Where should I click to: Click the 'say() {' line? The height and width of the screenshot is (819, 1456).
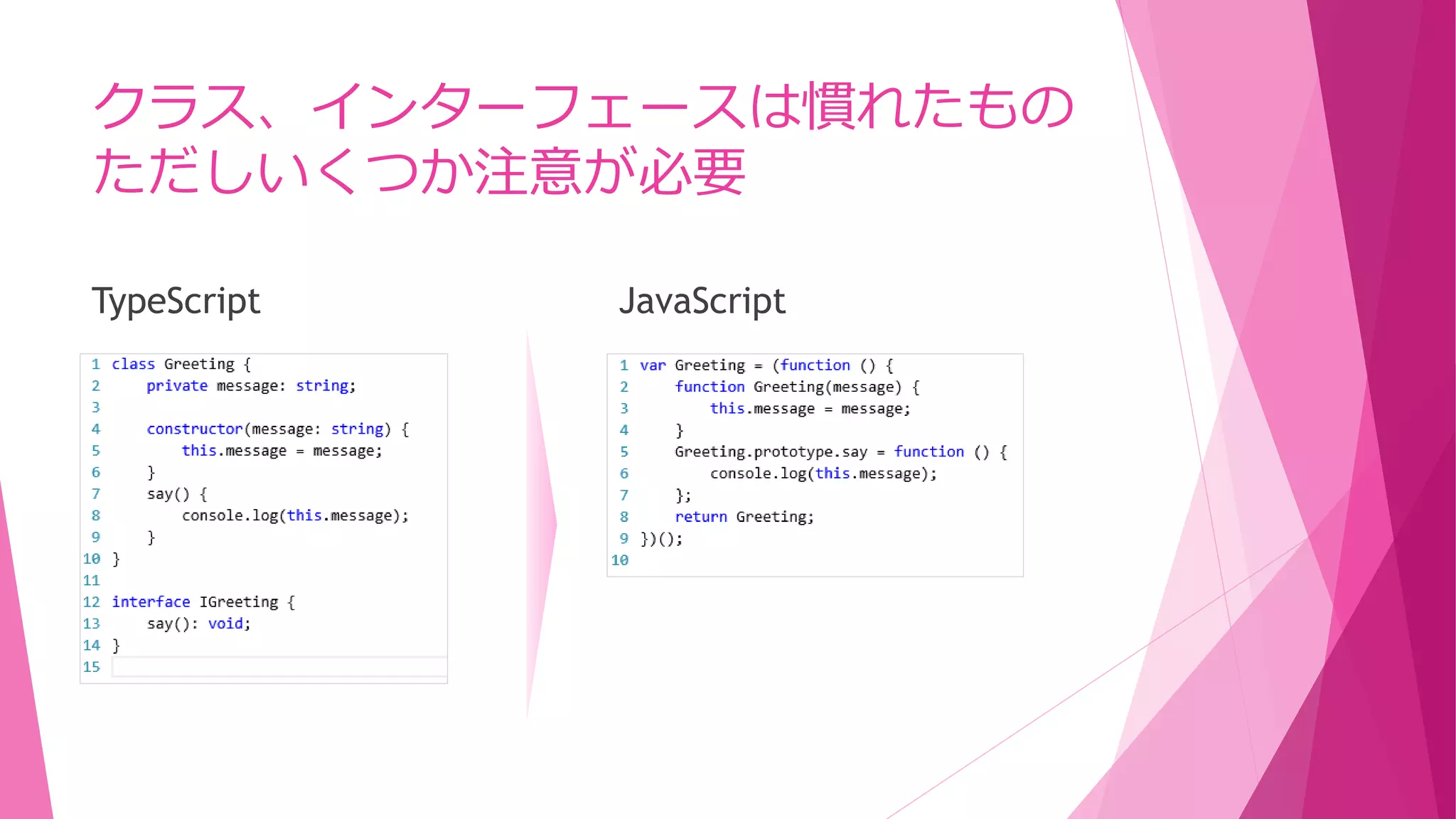(177, 494)
